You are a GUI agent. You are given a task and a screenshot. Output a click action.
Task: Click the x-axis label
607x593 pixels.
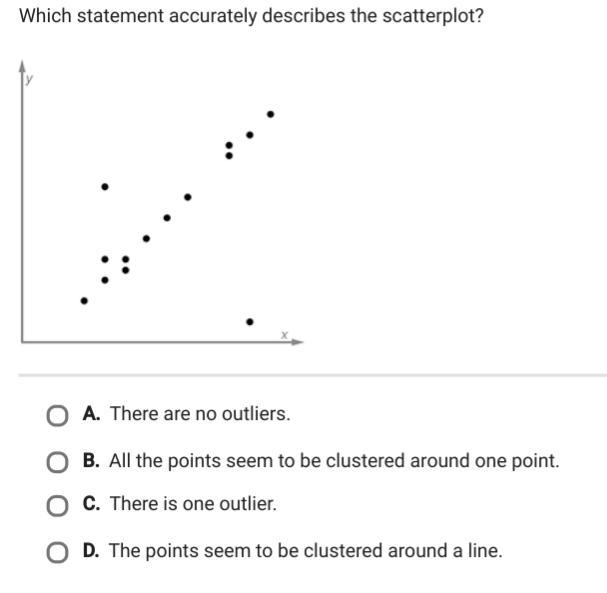pos(284,334)
